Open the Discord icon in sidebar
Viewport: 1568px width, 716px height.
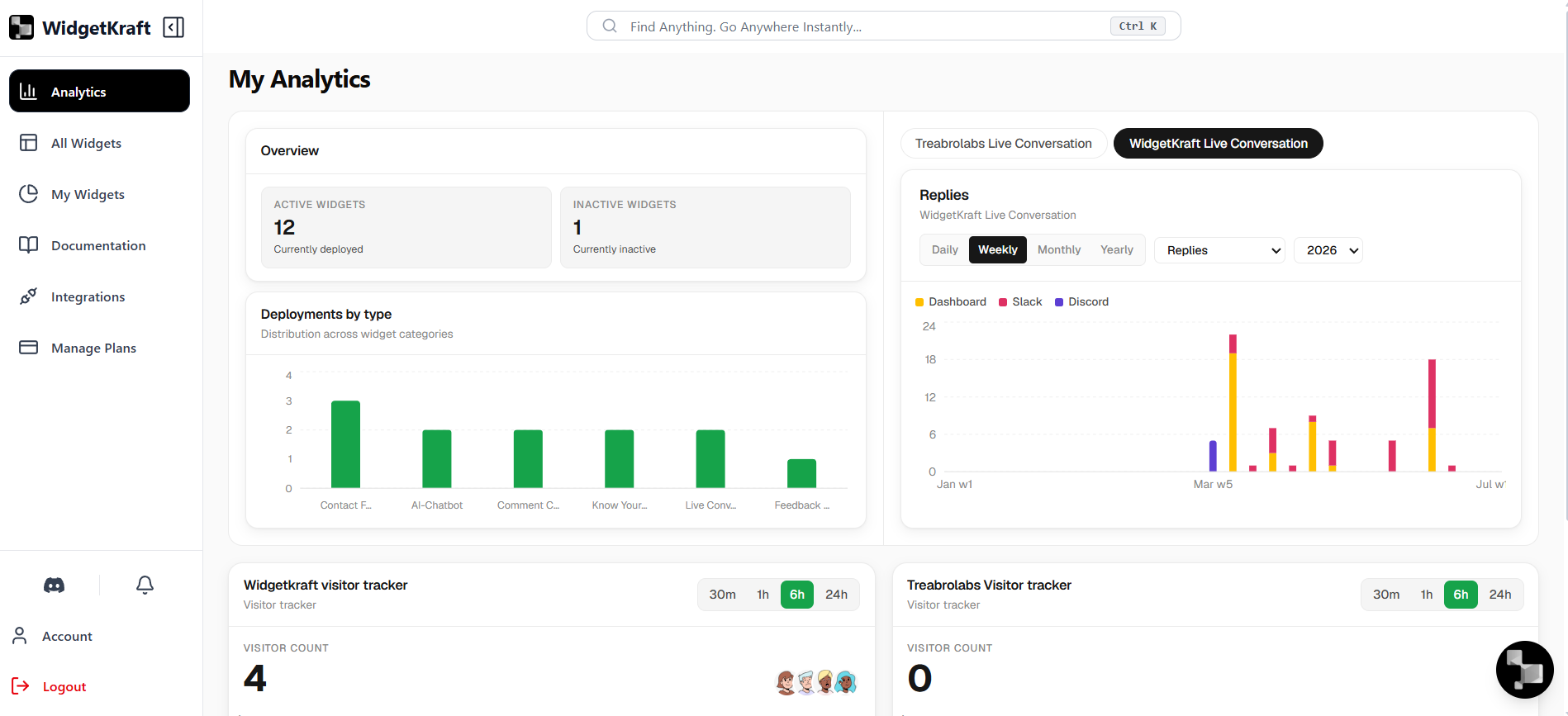[x=55, y=586]
